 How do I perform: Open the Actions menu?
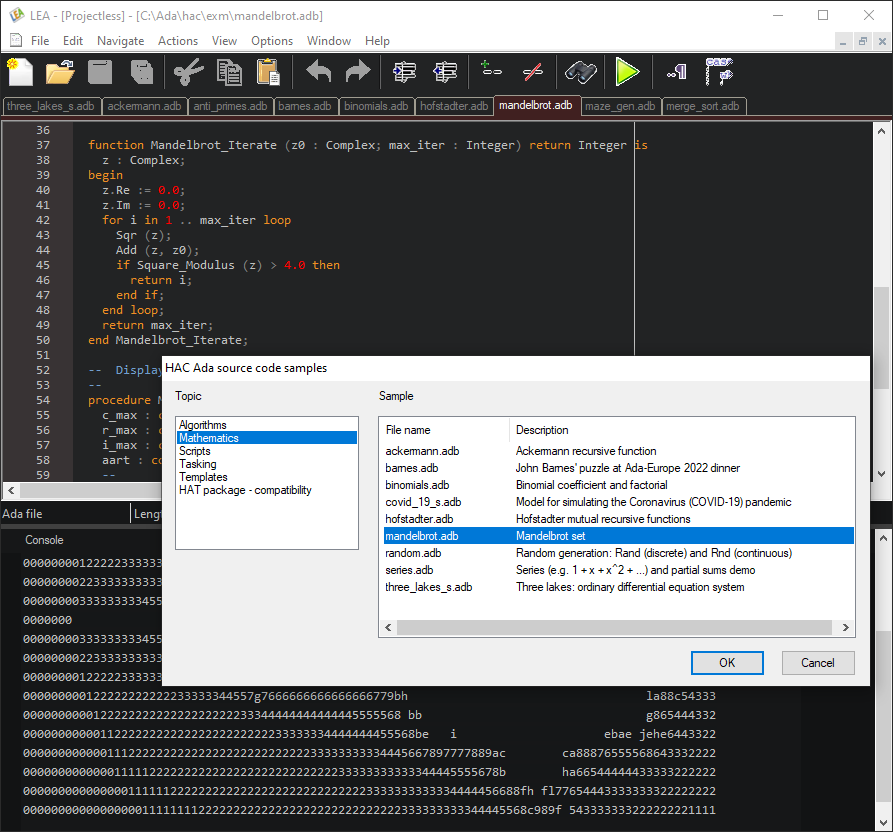click(x=178, y=41)
